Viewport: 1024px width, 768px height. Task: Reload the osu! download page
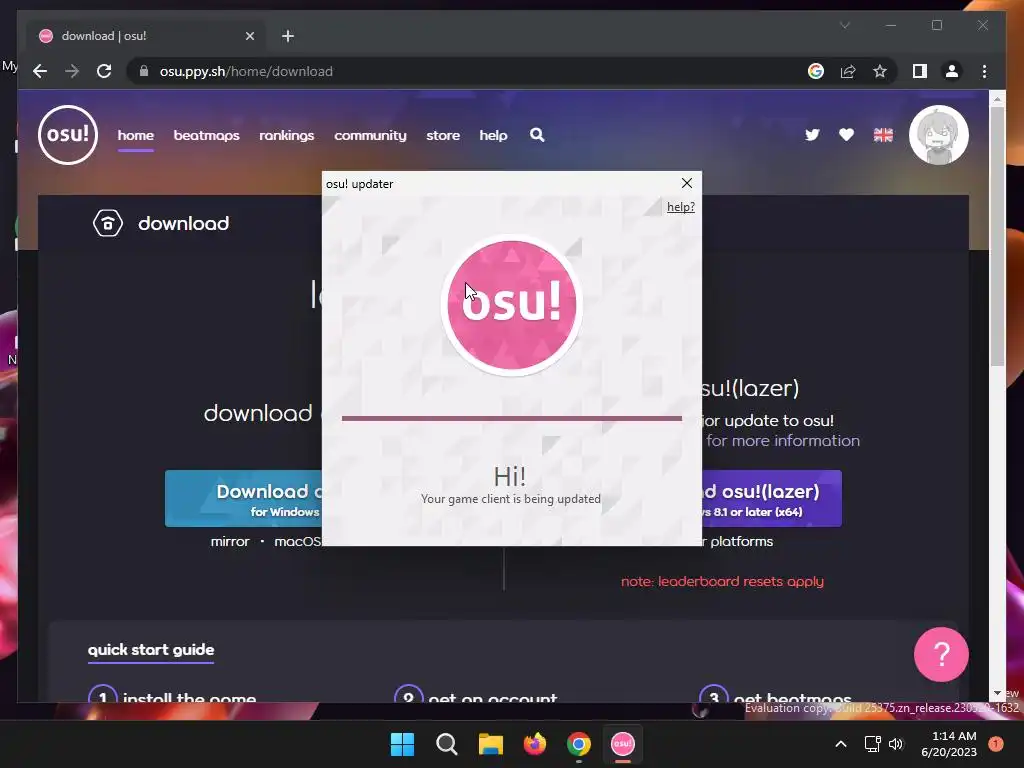coord(104,71)
